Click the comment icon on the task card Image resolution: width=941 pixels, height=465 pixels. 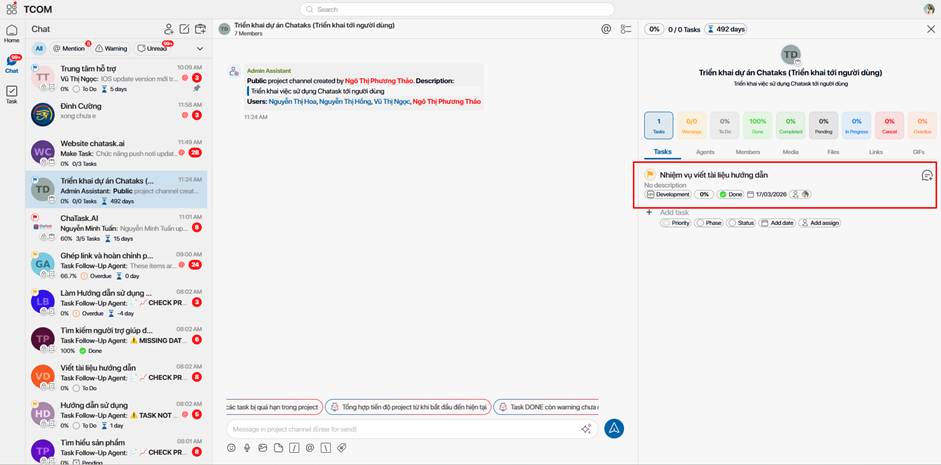[x=927, y=175]
